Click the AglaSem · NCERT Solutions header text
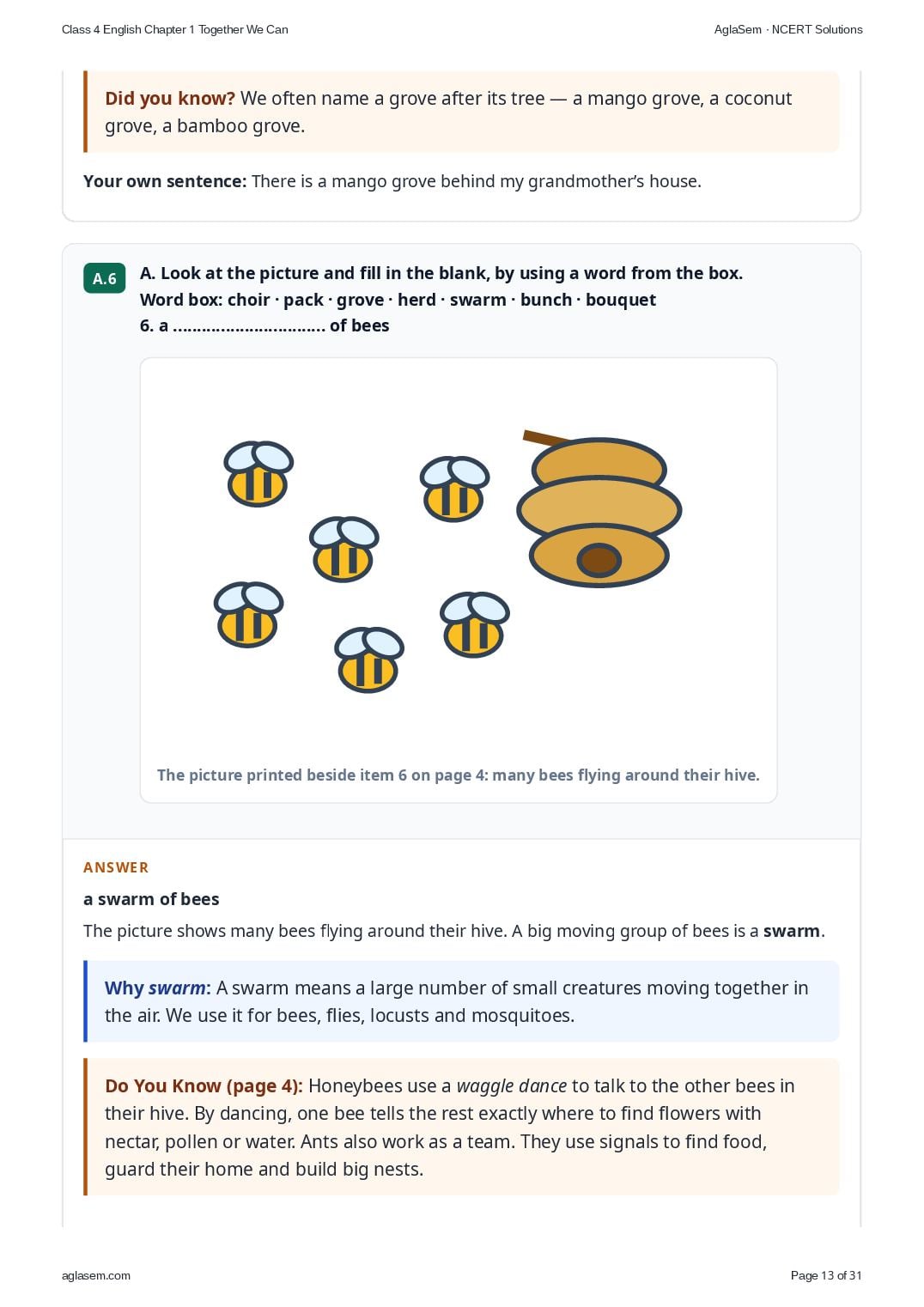 click(788, 29)
